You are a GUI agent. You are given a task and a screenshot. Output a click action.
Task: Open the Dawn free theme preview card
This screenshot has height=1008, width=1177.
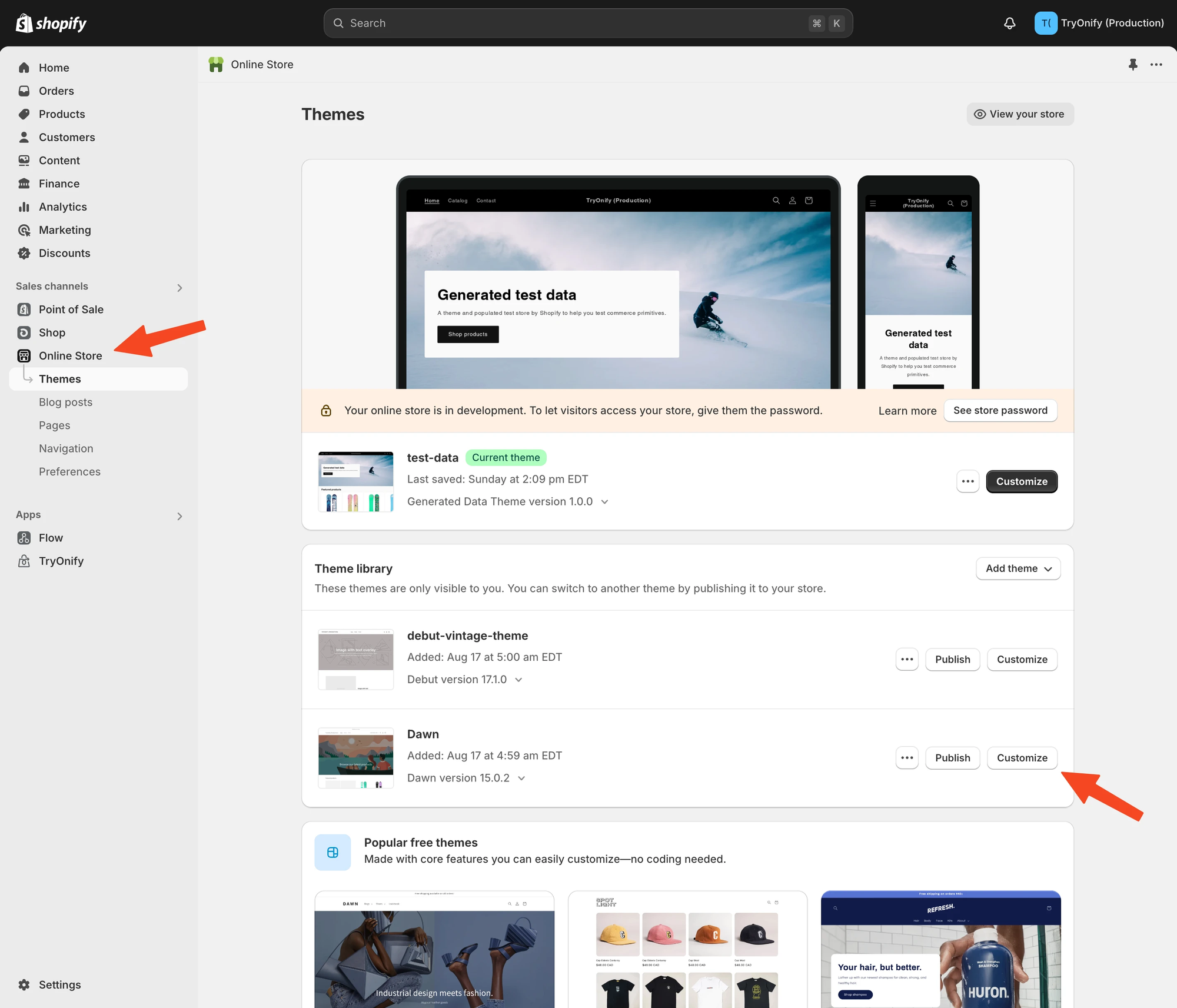point(434,949)
